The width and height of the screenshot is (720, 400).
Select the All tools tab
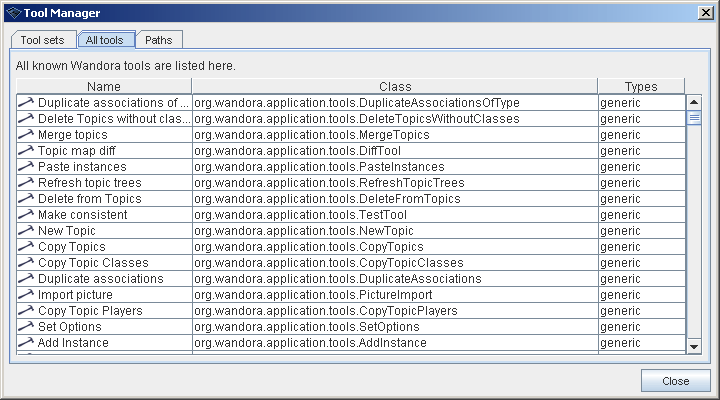coord(105,40)
